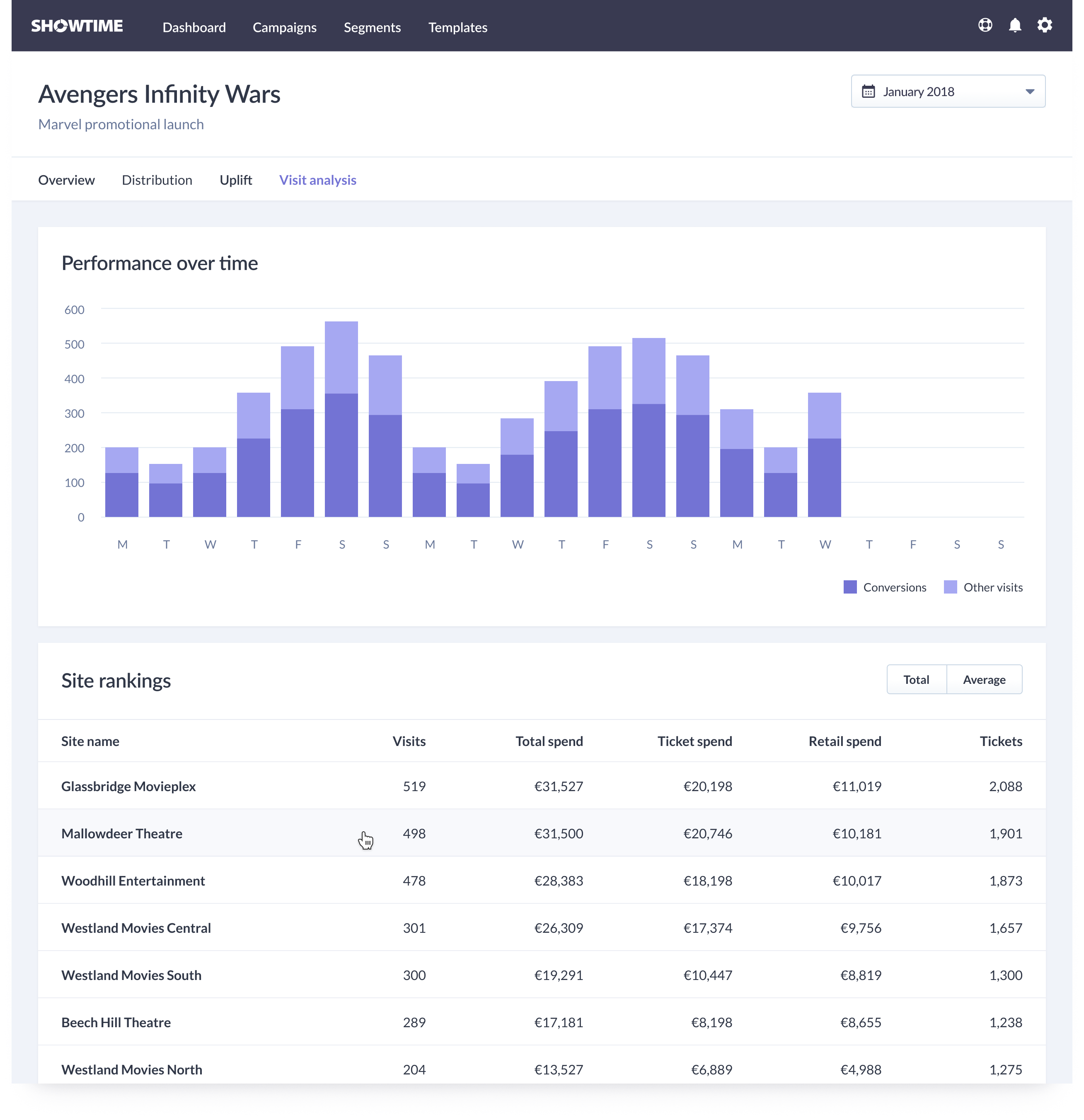Switch site rankings back to Total
This screenshot has width=1084, height=1120.
click(x=916, y=679)
